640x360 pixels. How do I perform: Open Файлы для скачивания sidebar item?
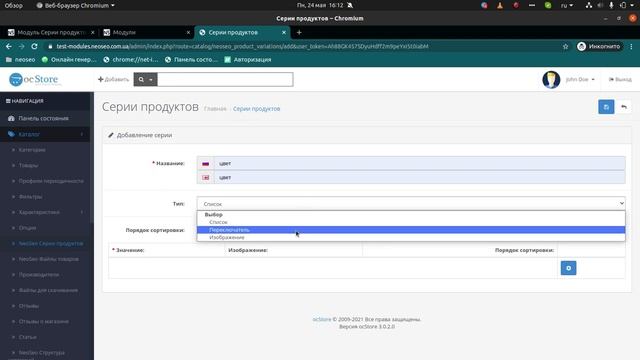pyautogui.click(x=48, y=290)
